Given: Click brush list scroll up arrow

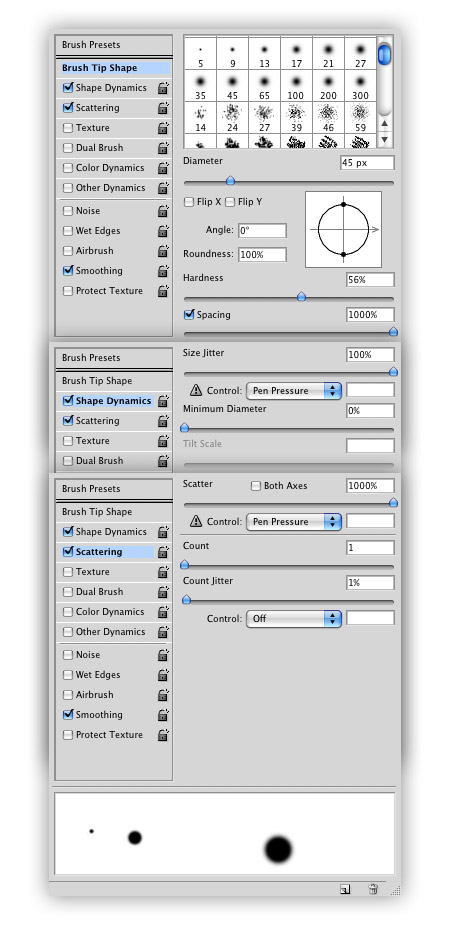Looking at the screenshot, I should pyautogui.click(x=384, y=124).
